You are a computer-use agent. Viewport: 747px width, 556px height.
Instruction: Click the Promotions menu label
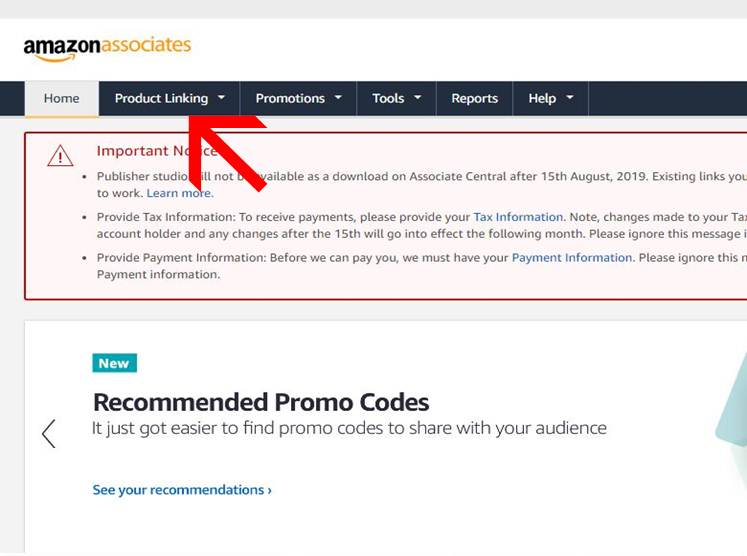coord(290,98)
